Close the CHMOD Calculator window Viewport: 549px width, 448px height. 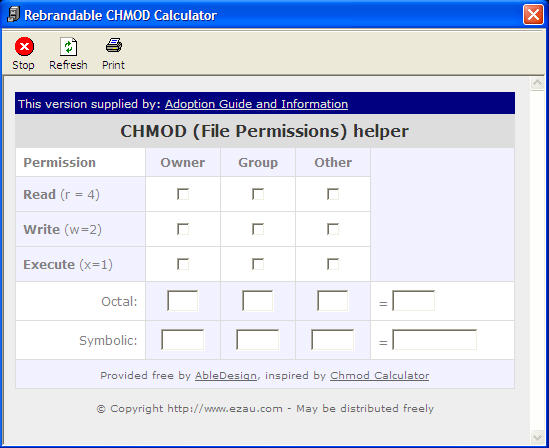tap(533, 15)
